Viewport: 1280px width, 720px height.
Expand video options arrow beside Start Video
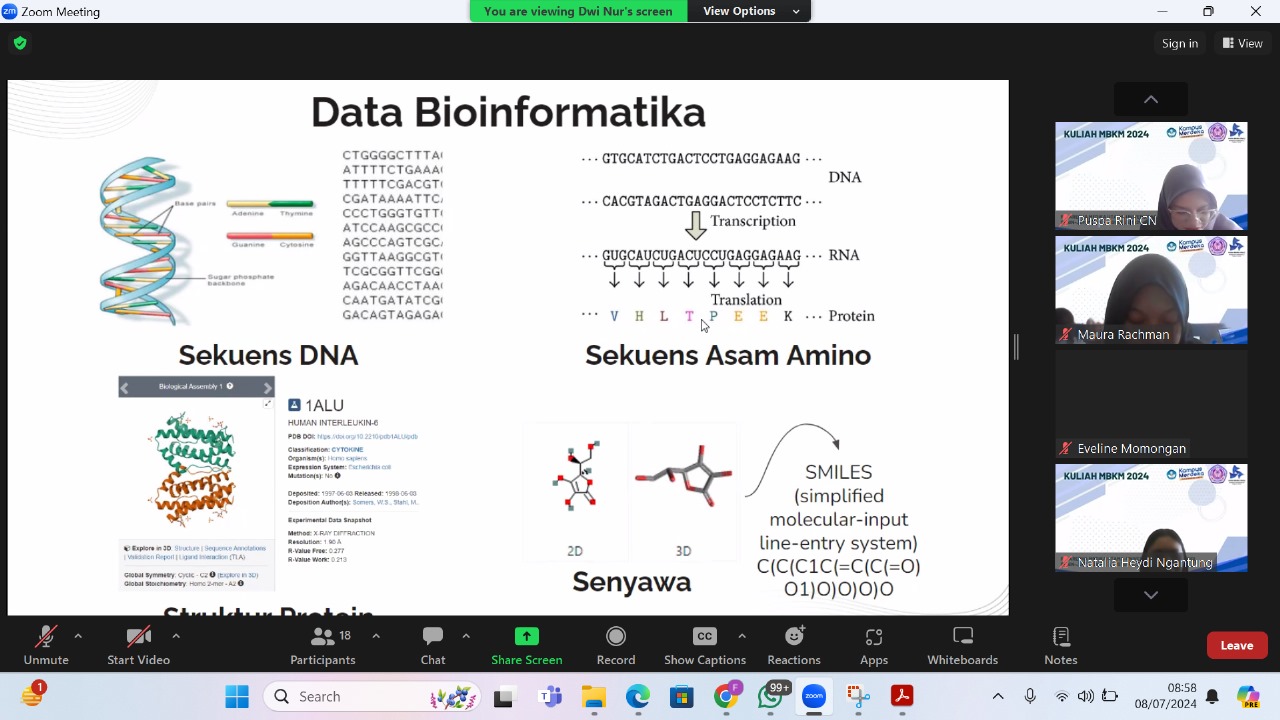click(176, 636)
